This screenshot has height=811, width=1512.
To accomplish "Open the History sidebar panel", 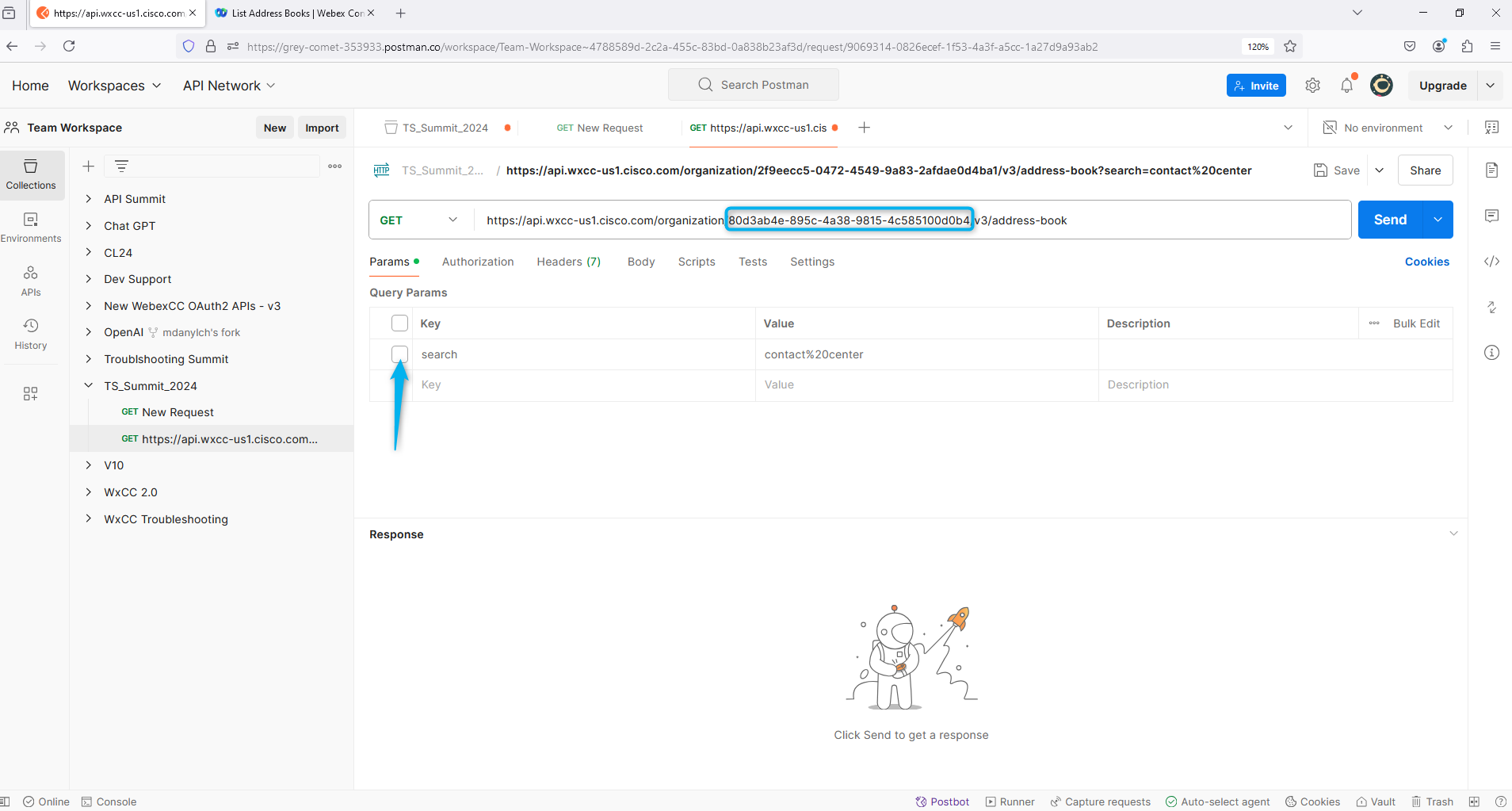I will pyautogui.click(x=31, y=334).
